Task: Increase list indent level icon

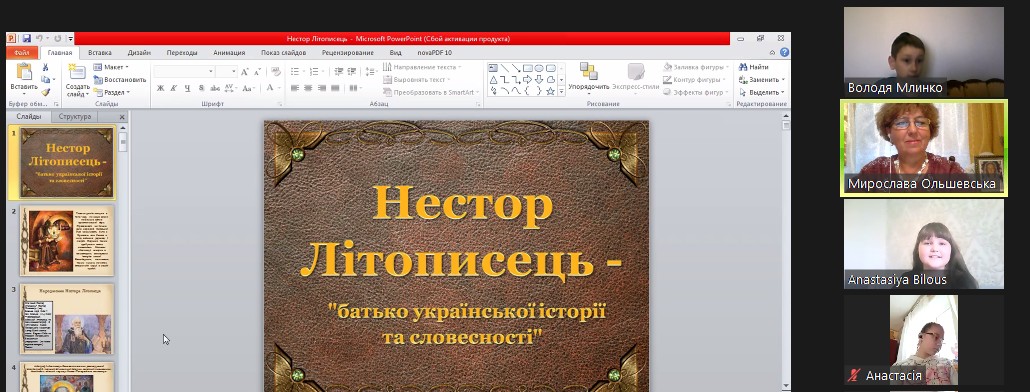Action: [353, 72]
